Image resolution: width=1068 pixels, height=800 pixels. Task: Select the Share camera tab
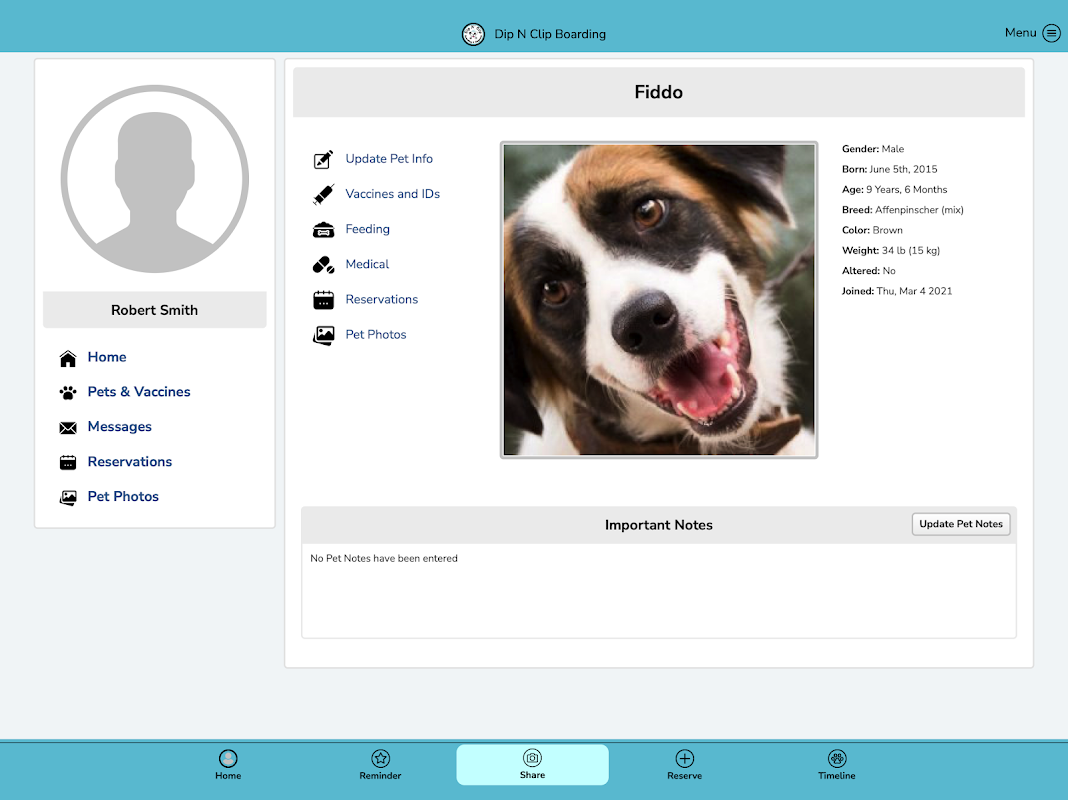(533, 765)
